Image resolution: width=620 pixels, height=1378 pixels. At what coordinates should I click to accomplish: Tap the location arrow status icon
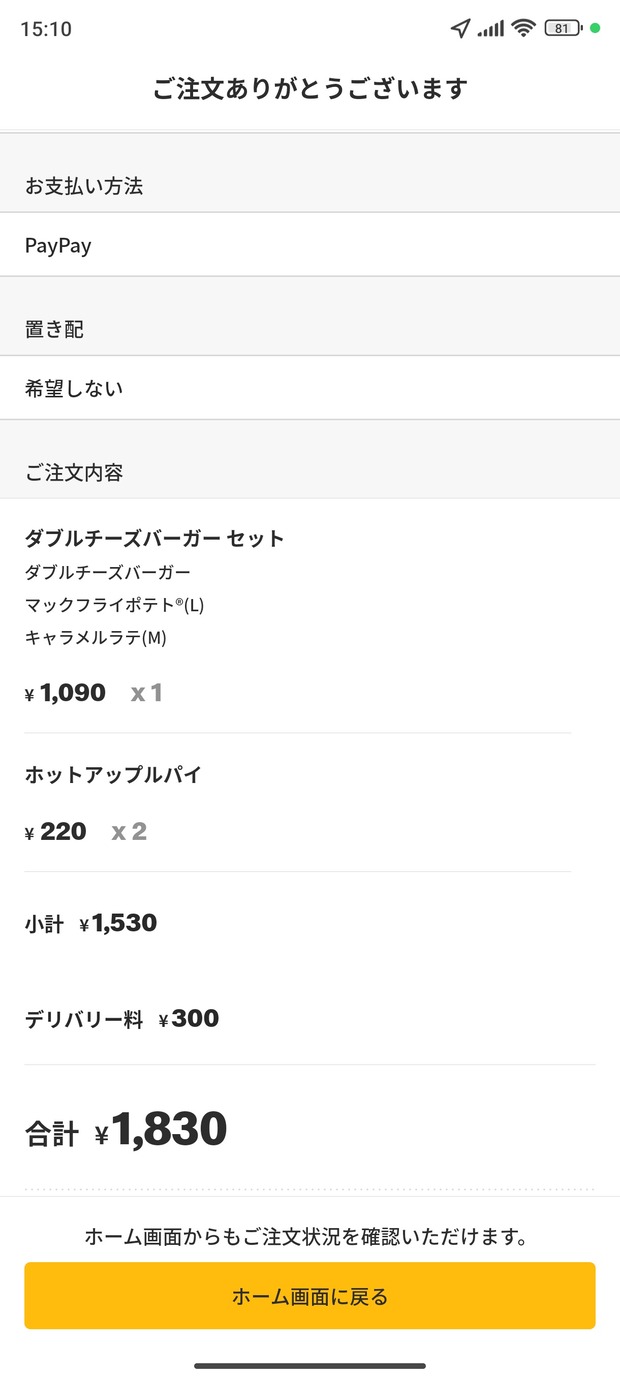(460, 28)
